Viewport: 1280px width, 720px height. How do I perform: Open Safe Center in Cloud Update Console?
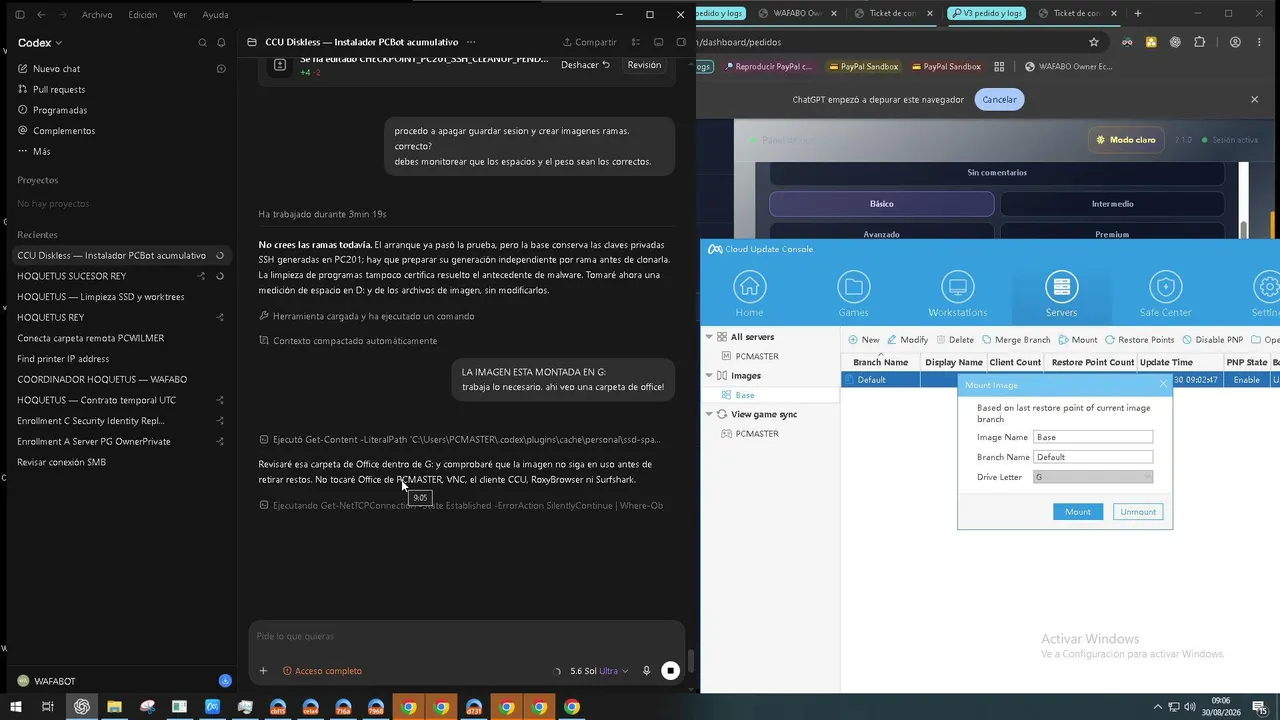(1165, 295)
